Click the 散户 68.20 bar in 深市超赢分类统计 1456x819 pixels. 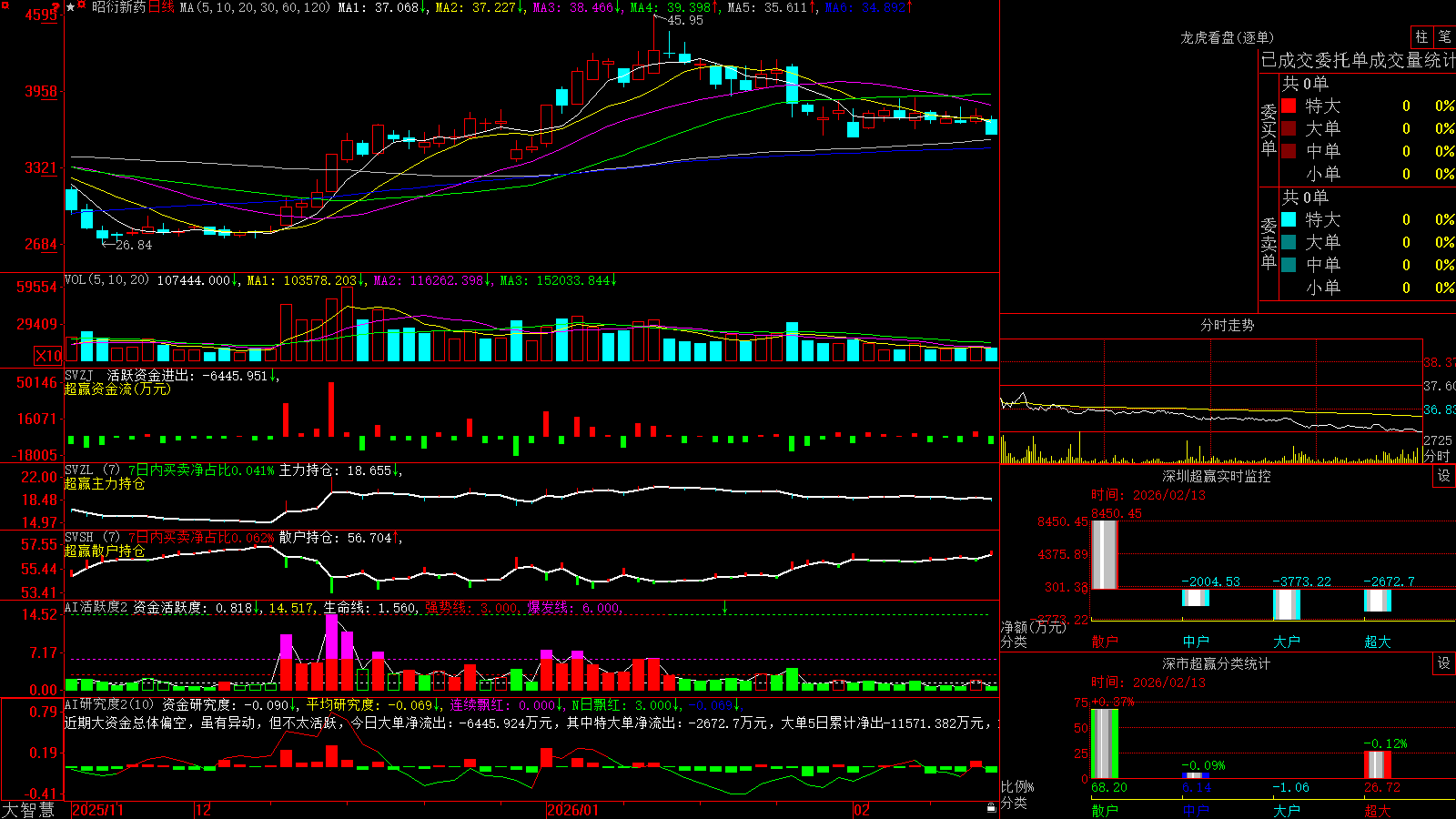pos(1105,744)
